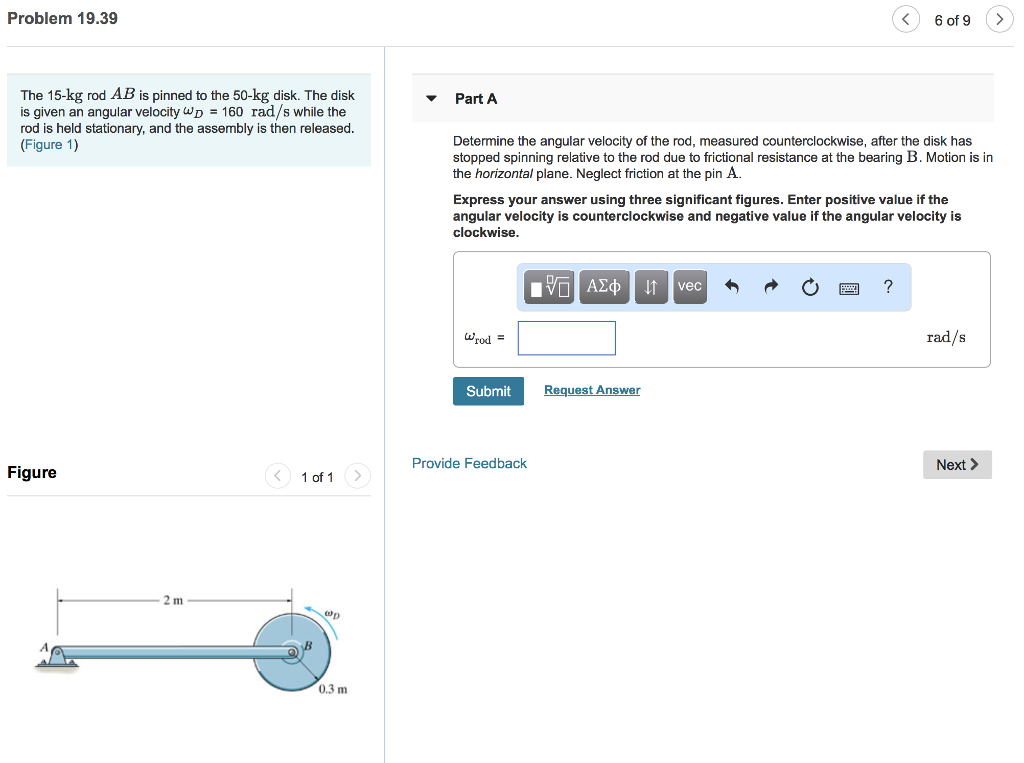The width and height of the screenshot is (1024, 763).
Task: Open keyboard shortcuts via the keyboard icon
Action: (849, 288)
